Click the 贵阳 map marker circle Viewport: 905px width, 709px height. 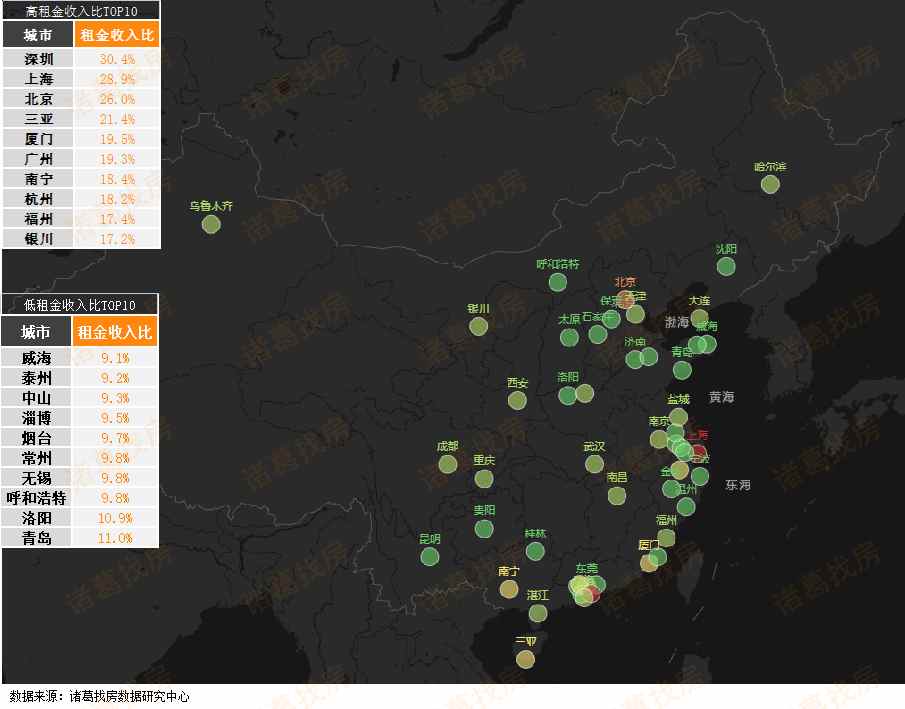click(x=484, y=528)
